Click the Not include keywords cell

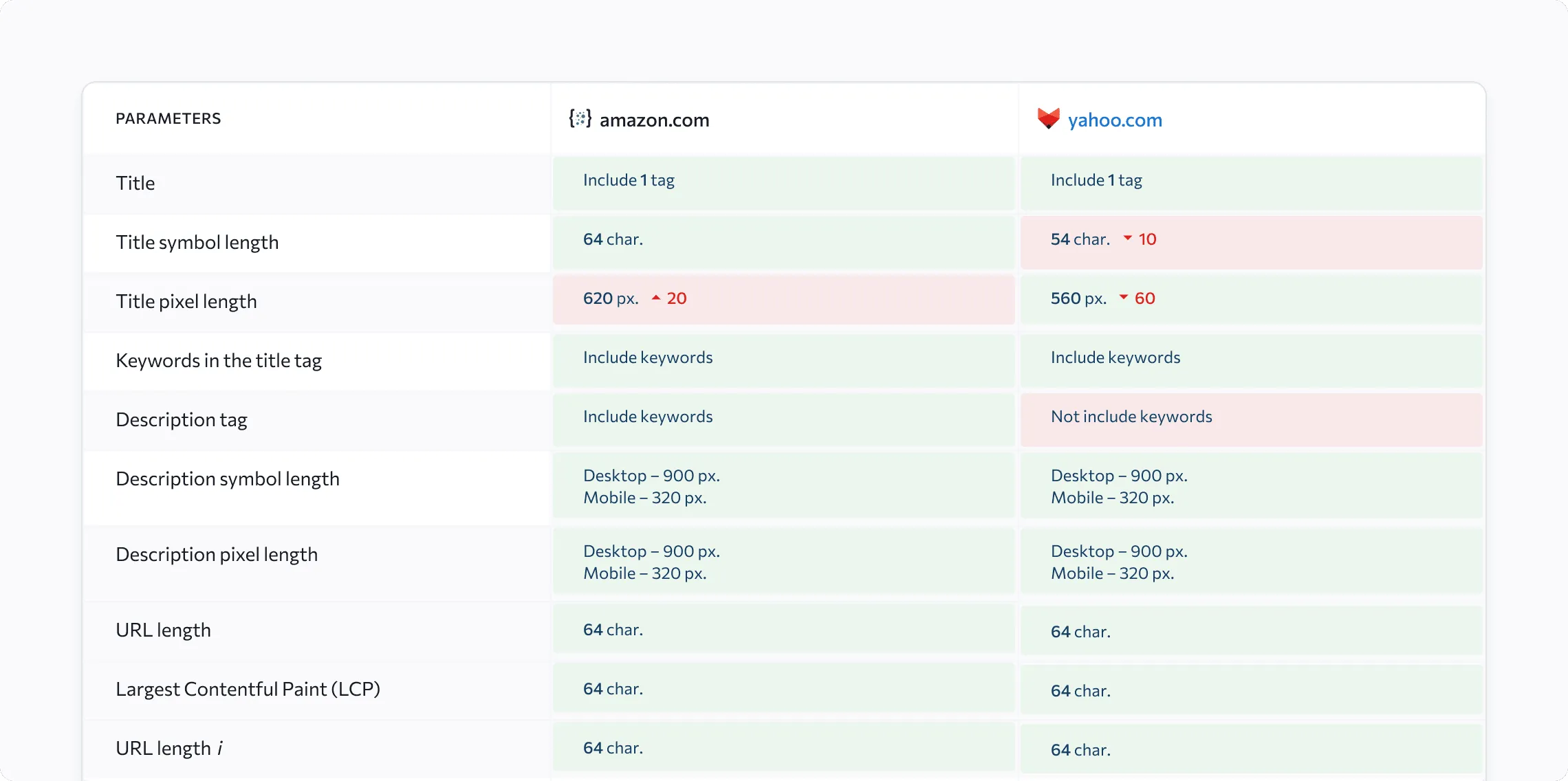(1131, 417)
